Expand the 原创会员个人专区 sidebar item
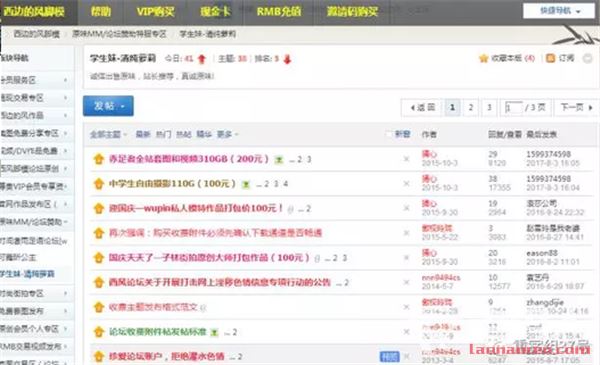Viewport: 600px width, 365px height. (65, 329)
